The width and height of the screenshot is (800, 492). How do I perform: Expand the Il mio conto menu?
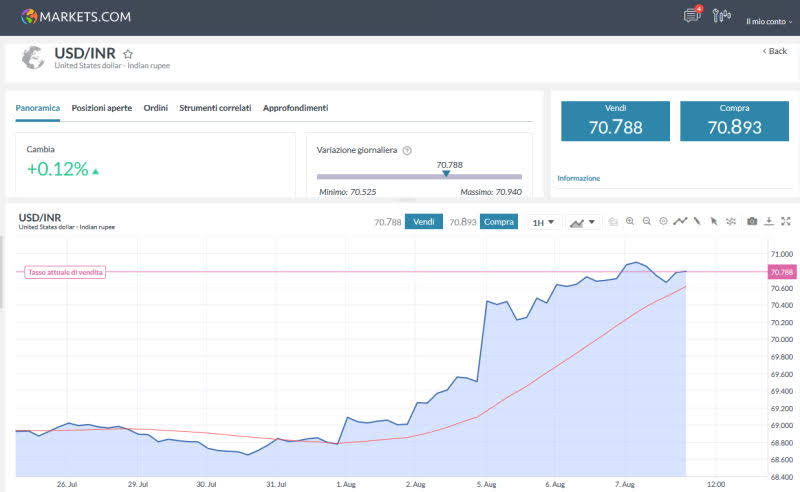[769, 20]
